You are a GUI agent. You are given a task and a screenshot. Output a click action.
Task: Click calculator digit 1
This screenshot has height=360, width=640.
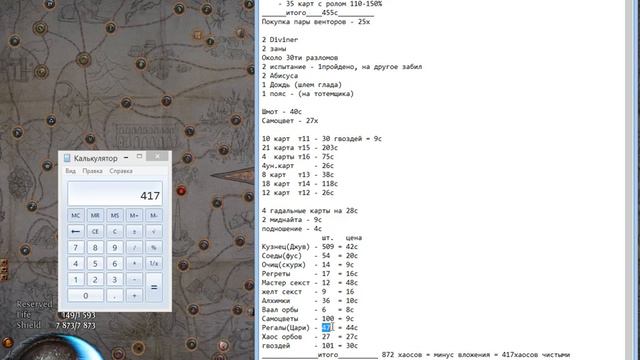tap(76, 280)
